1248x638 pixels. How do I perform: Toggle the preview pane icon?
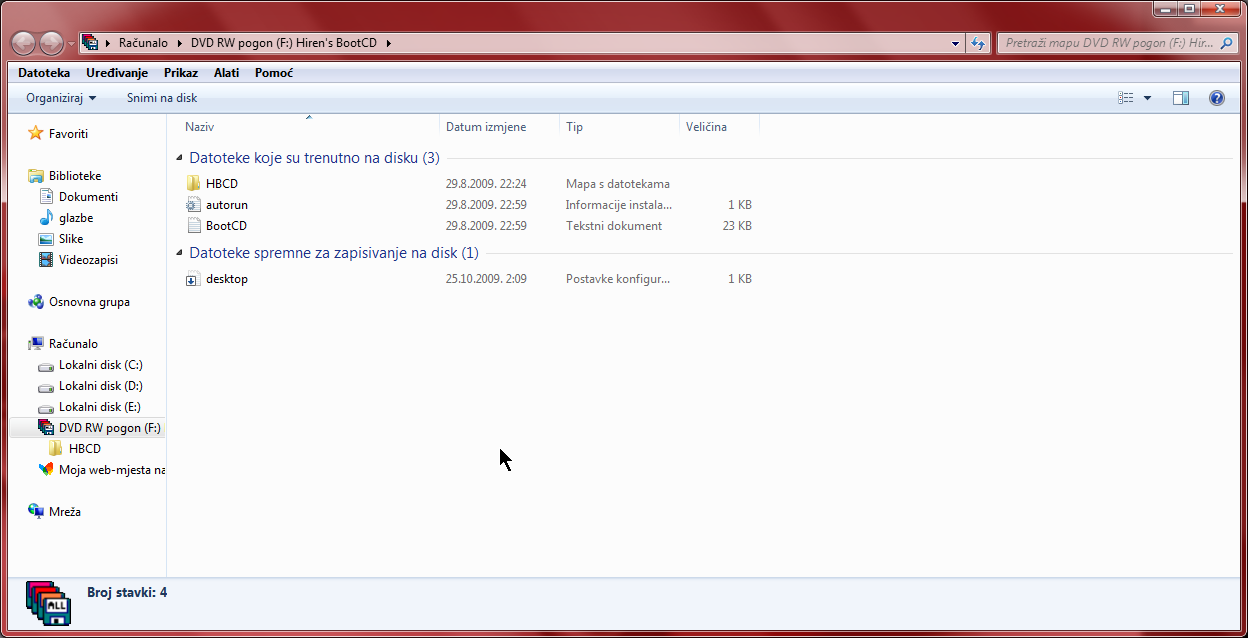(1180, 98)
